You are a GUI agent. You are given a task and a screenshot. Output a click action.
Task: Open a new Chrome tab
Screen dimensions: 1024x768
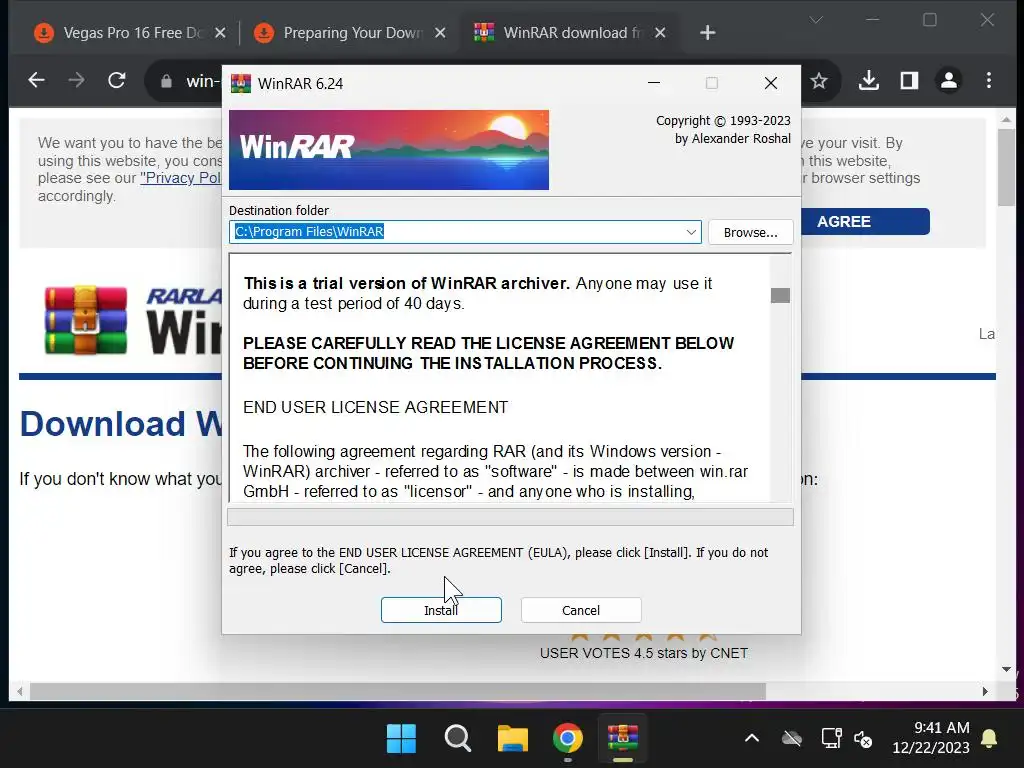tap(707, 33)
